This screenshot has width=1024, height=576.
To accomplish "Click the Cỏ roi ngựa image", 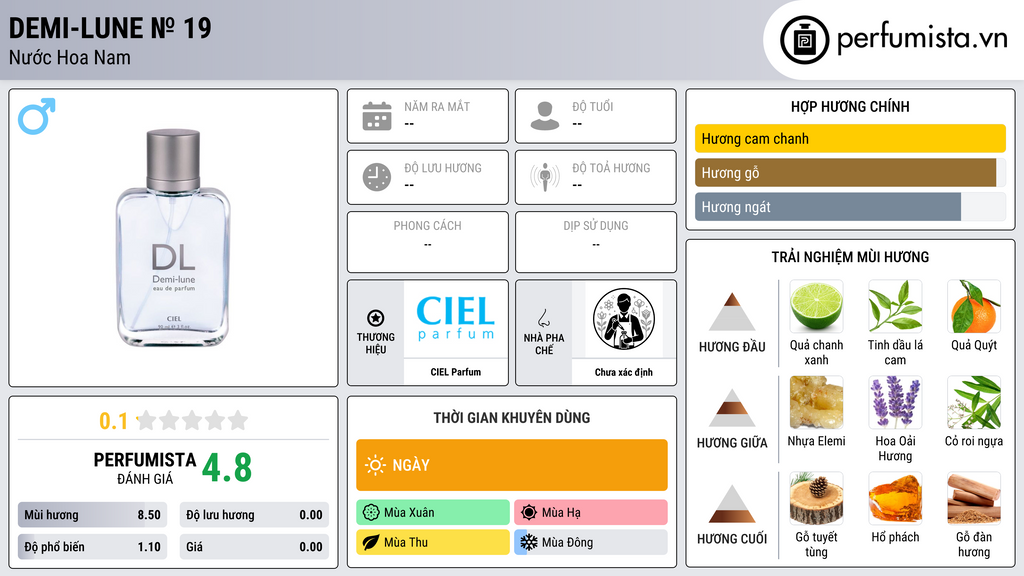I will coord(974,402).
